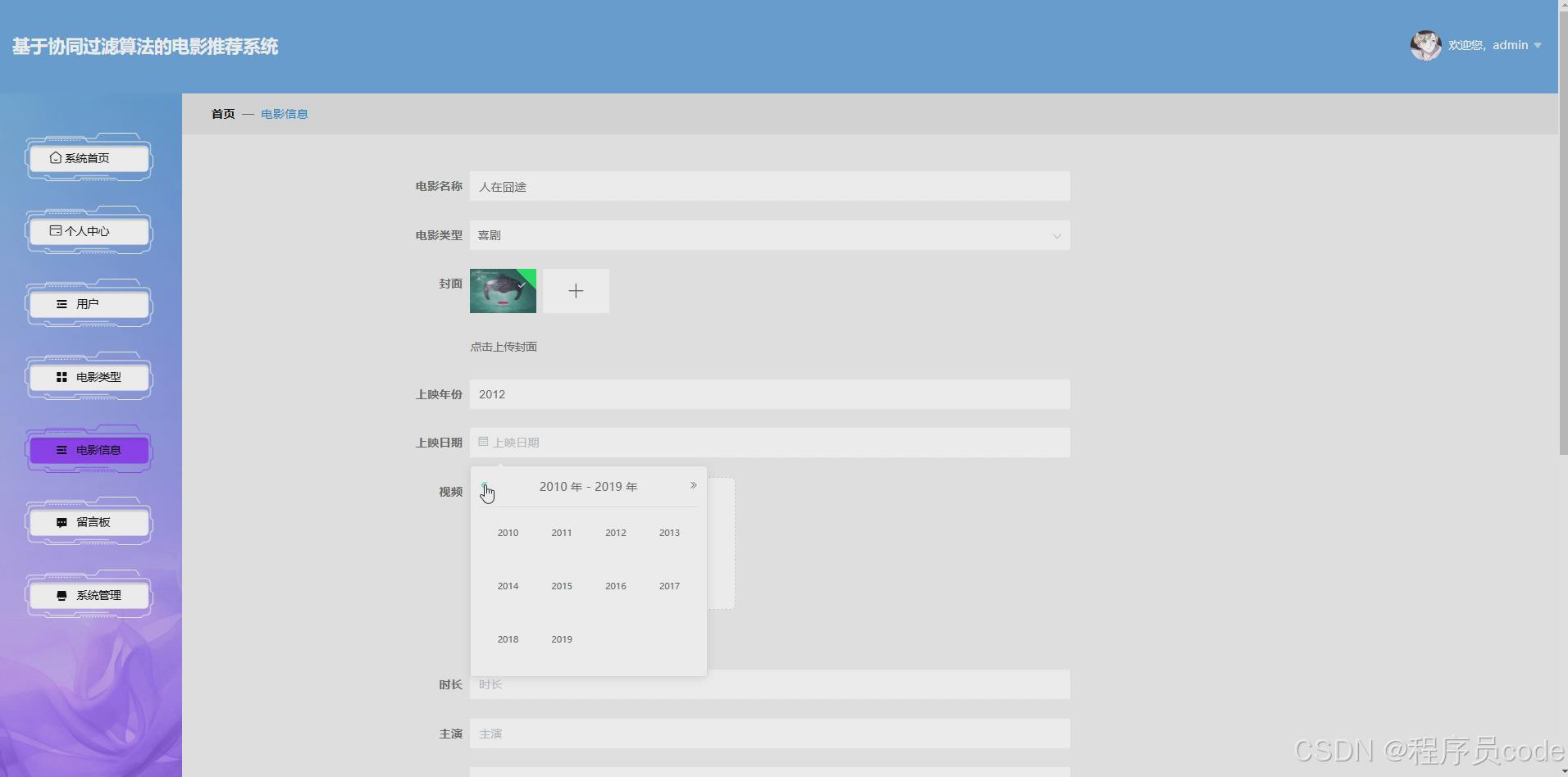Screen dimensions: 1568x777
Task: Go to next decade in year picker
Action: (693, 486)
